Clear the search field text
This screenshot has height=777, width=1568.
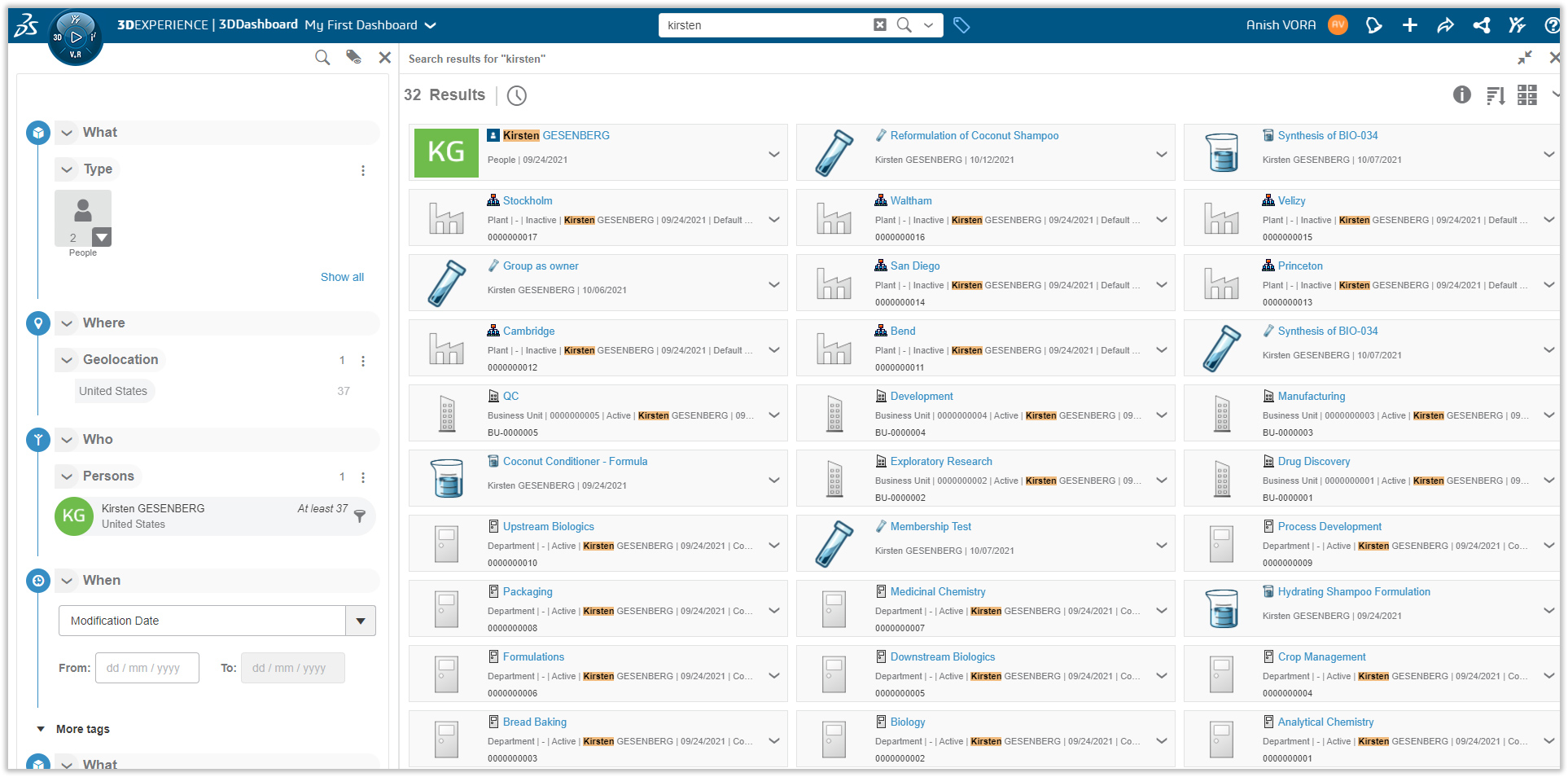pyautogui.click(x=880, y=25)
